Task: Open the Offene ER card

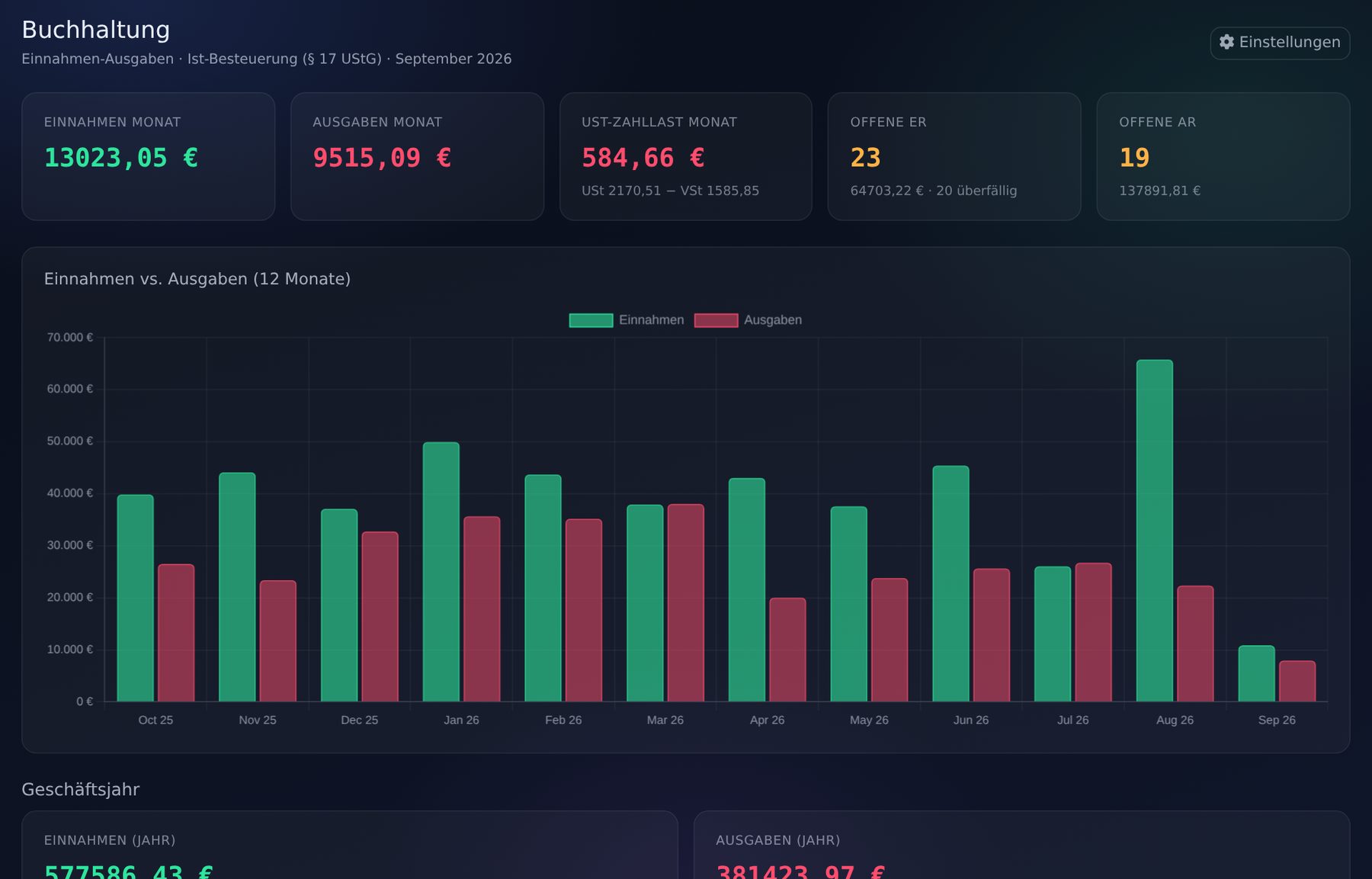Action: [954, 156]
